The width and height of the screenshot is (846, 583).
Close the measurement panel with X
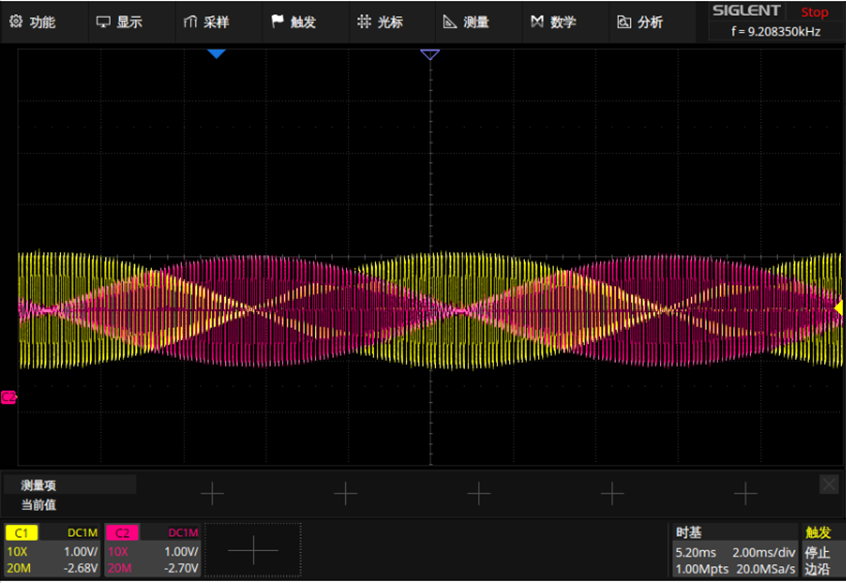tap(829, 484)
